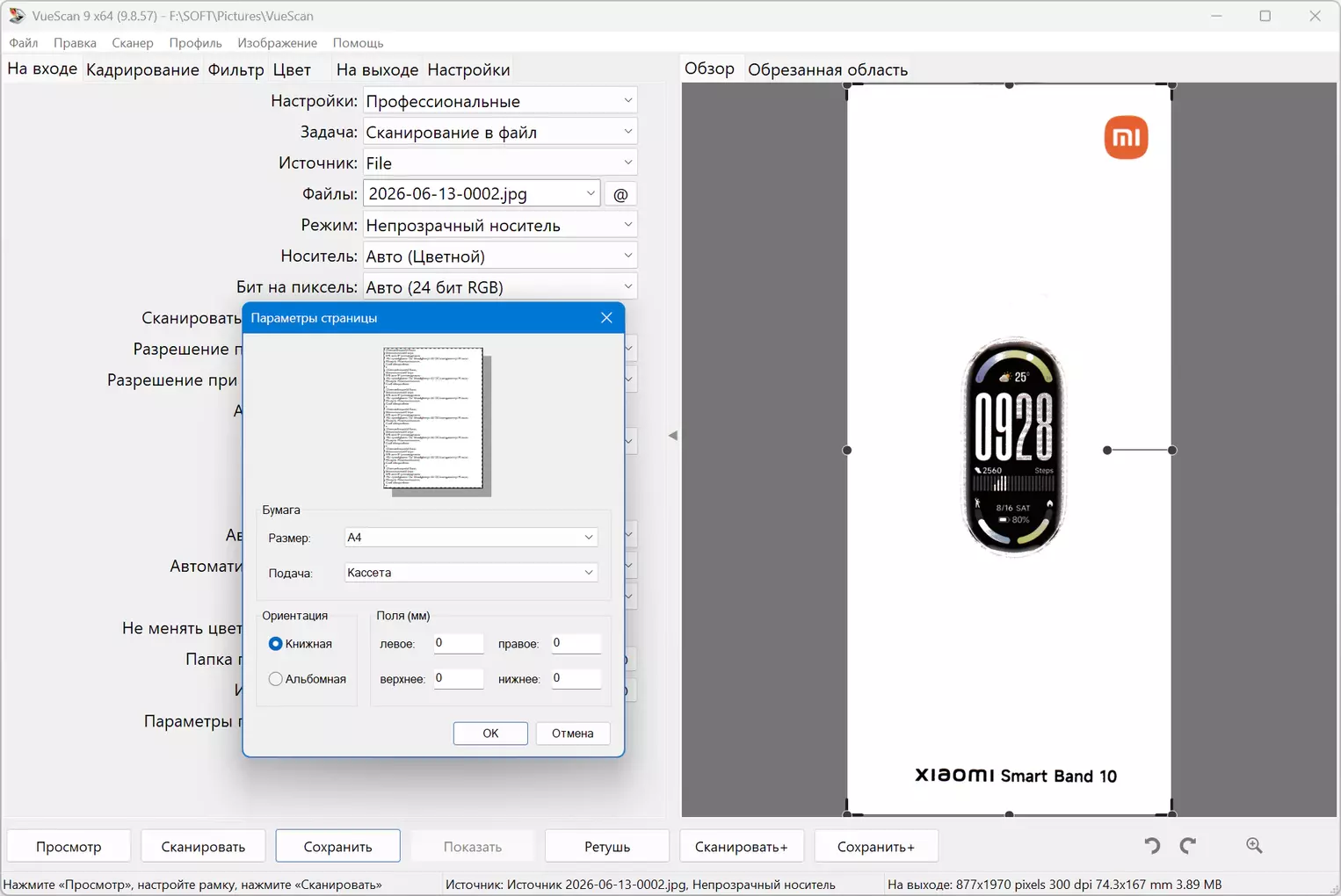Open the Сканер menu
Image resolution: width=1341 pixels, height=896 pixels.
(133, 42)
